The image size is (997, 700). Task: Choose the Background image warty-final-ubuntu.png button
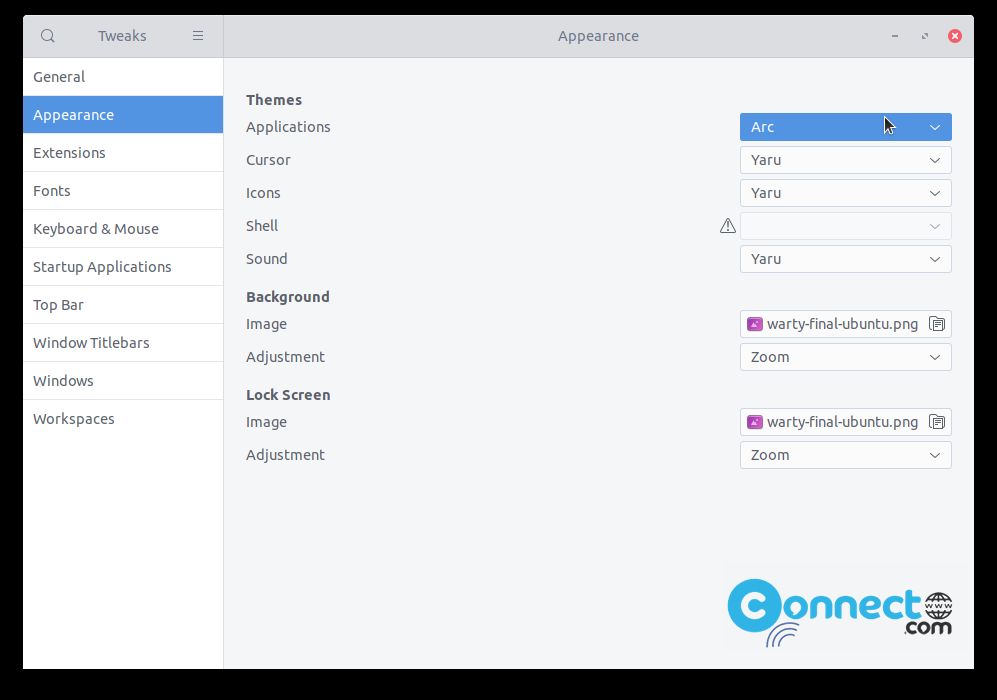click(840, 324)
